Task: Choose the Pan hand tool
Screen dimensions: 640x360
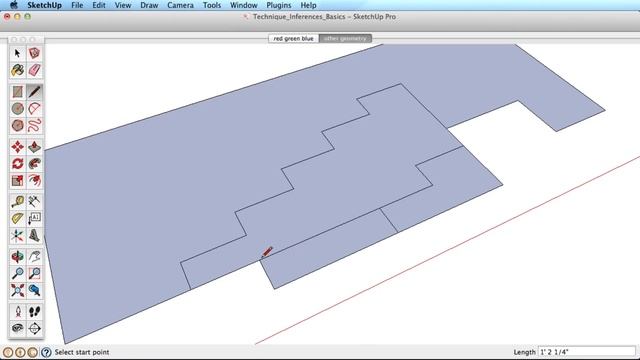Action: (34, 257)
